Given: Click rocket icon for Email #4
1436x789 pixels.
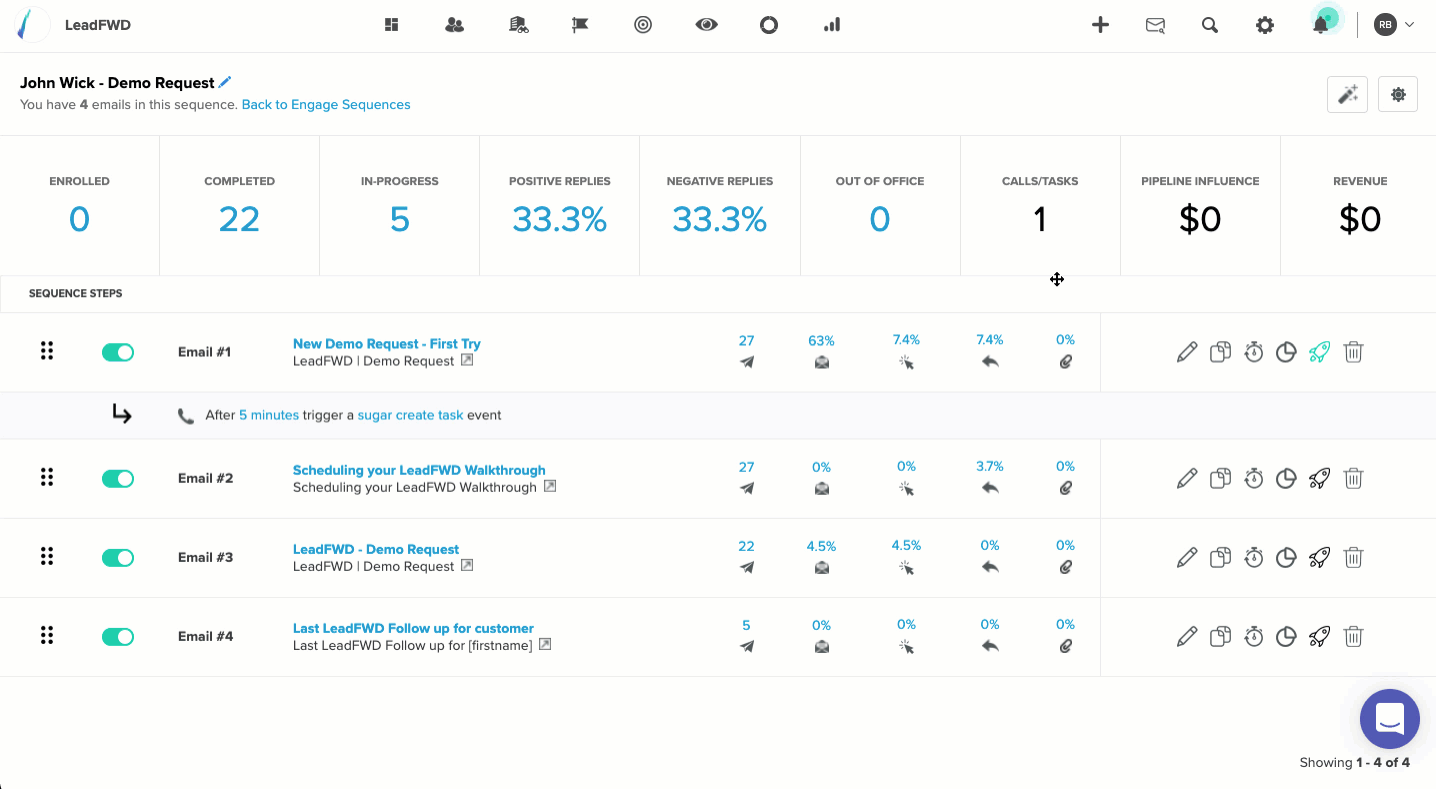Looking at the screenshot, I should point(1320,636).
